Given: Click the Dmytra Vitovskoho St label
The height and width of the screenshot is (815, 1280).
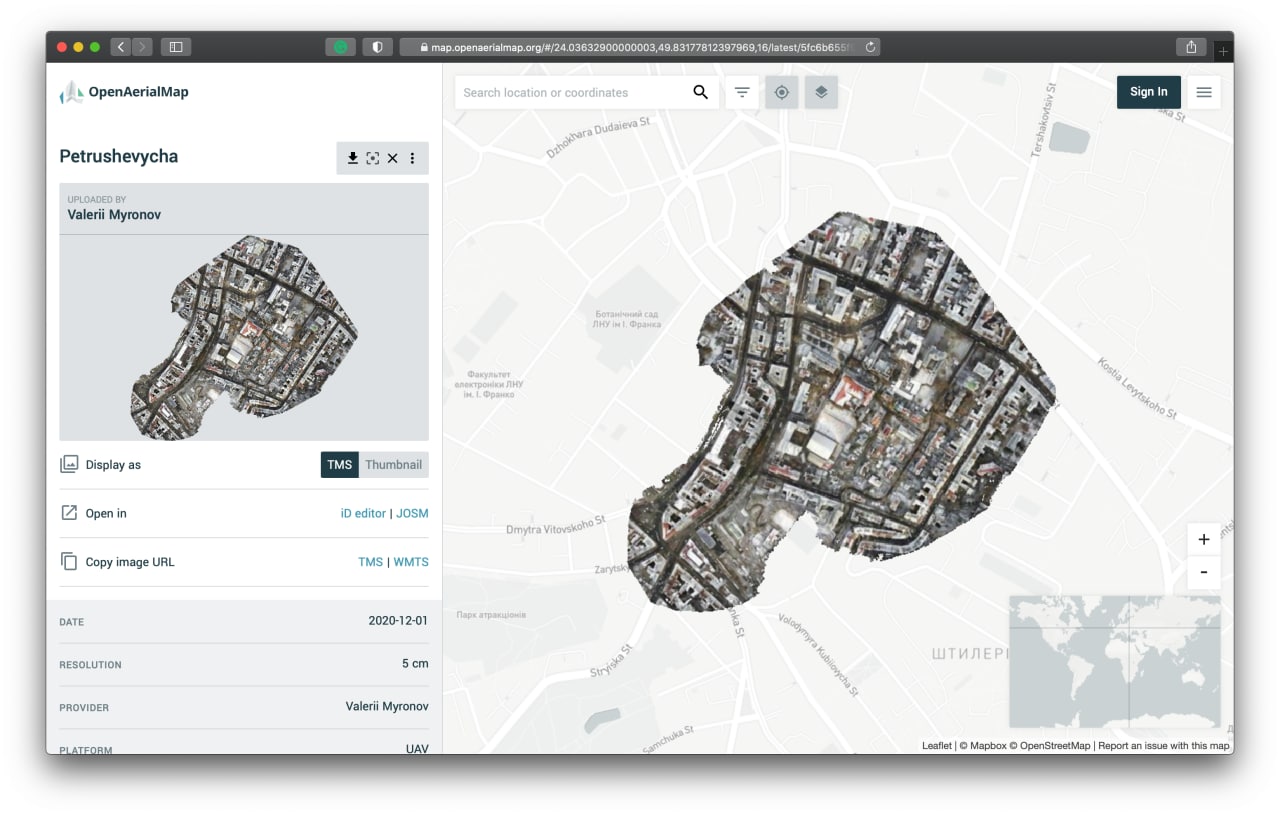Looking at the screenshot, I should 556,525.
